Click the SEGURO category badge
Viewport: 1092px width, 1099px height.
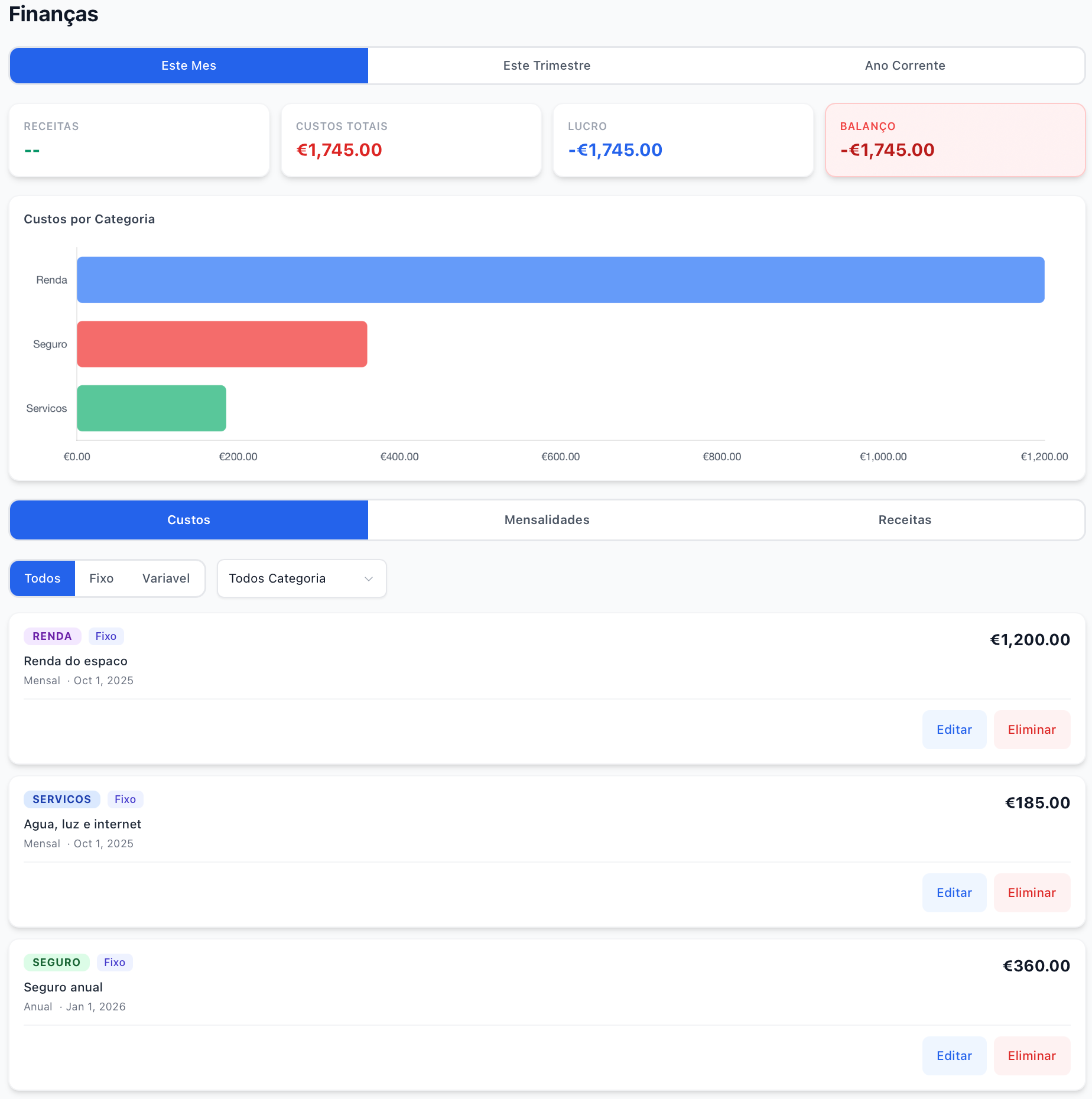pyautogui.click(x=57, y=963)
